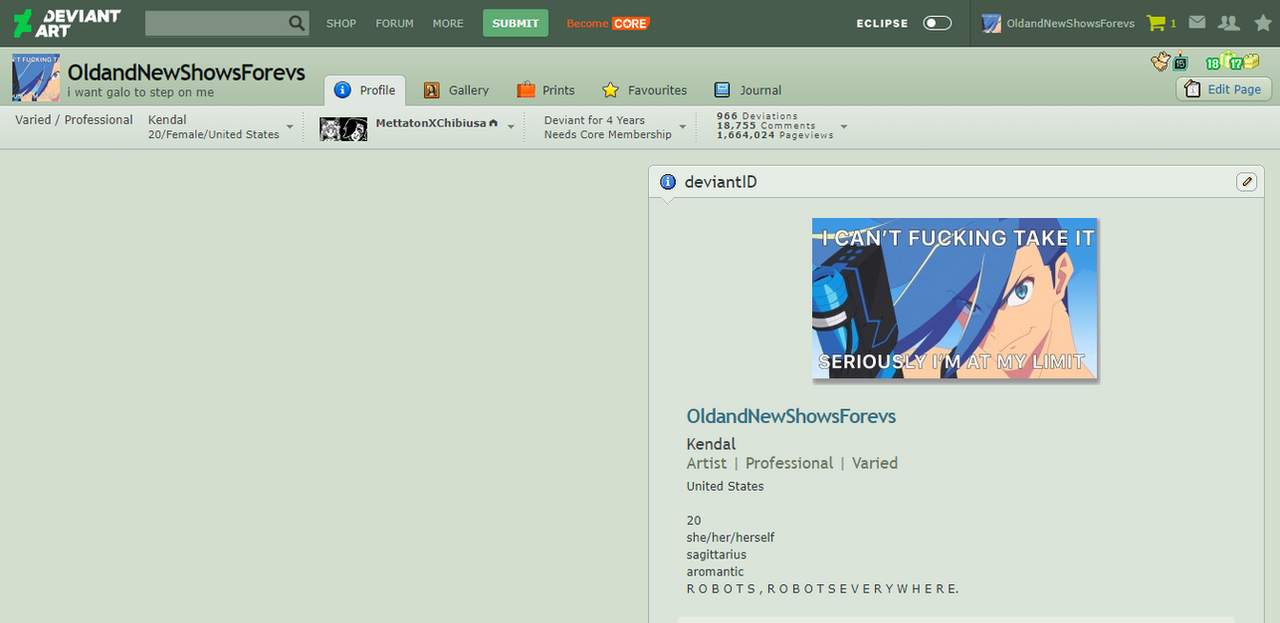
Task: Expand the statistics dropdown arrow
Action: [x=844, y=127]
